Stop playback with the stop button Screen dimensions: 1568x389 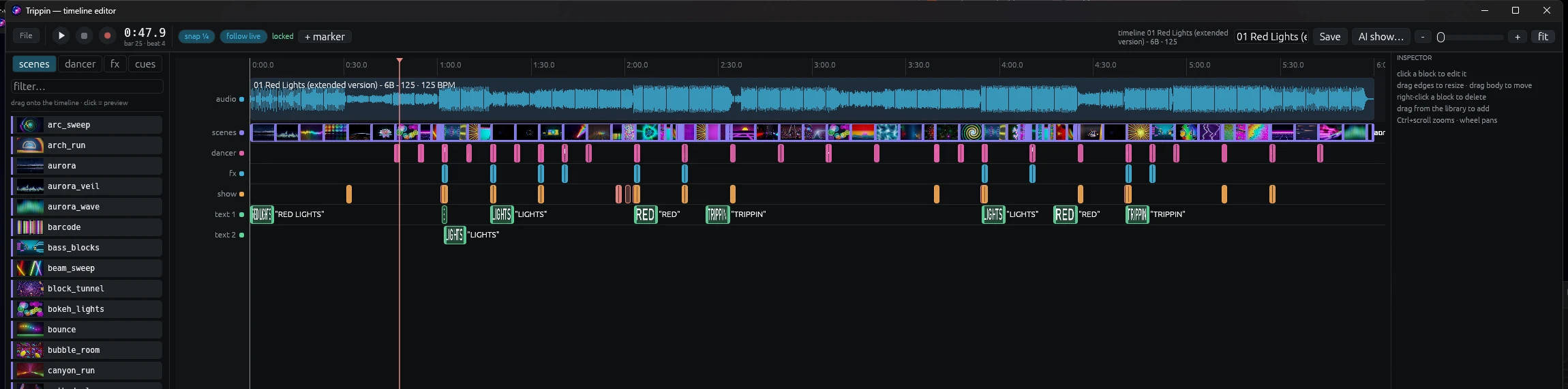tap(84, 35)
